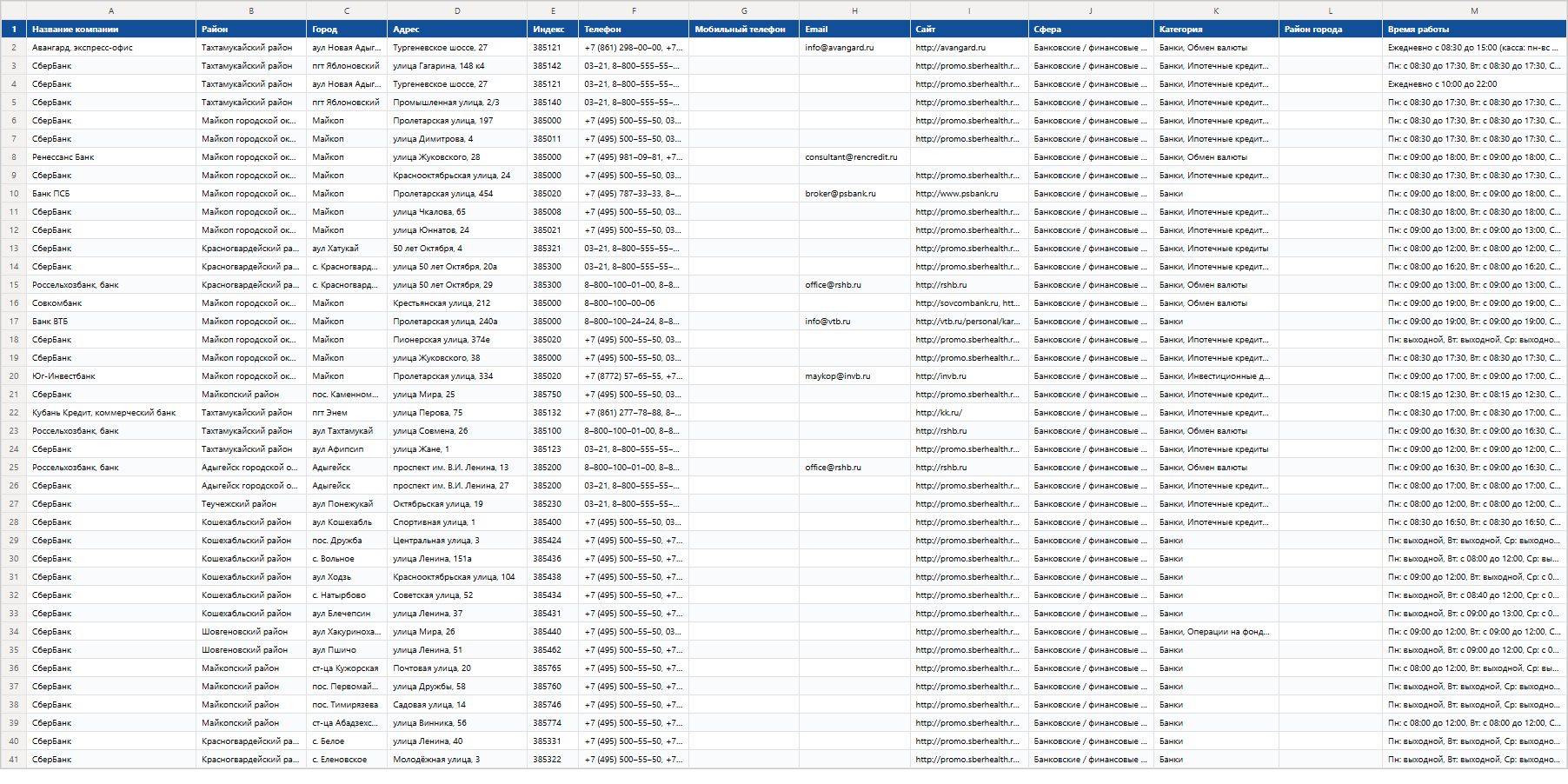Click the 'Название компании' header cell

click(x=111, y=30)
